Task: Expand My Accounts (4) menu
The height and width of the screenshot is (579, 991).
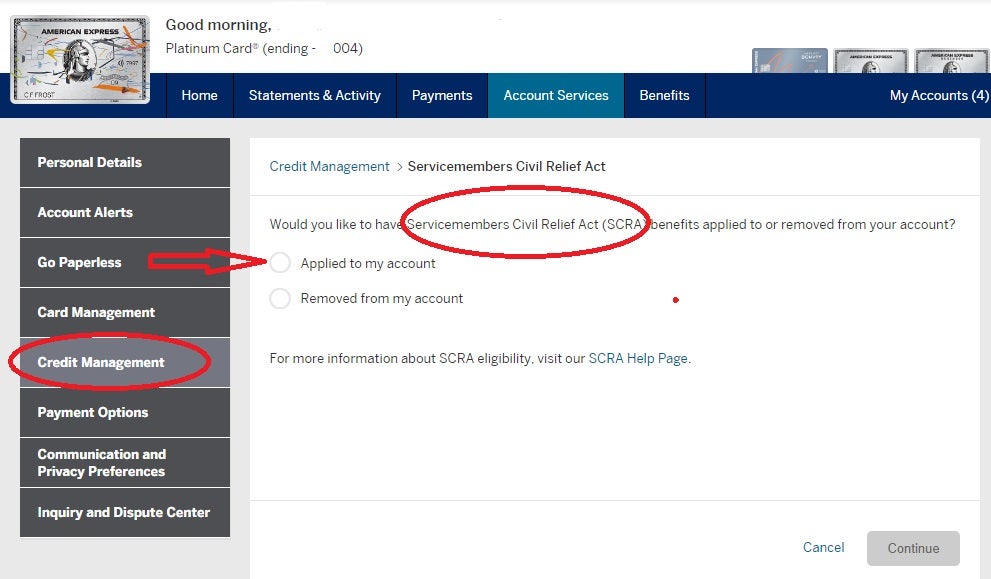Action: (939, 95)
